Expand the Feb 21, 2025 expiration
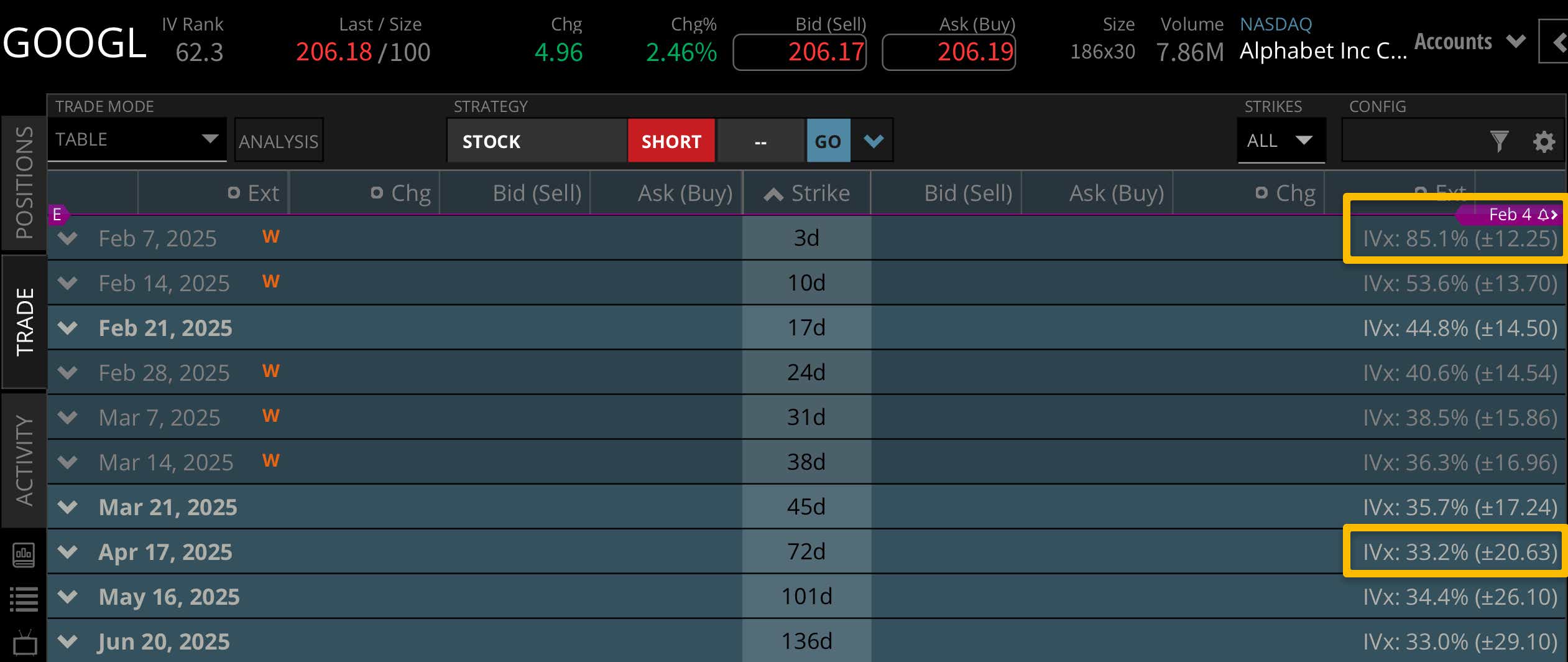The width and height of the screenshot is (1568, 662). [68, 328]
